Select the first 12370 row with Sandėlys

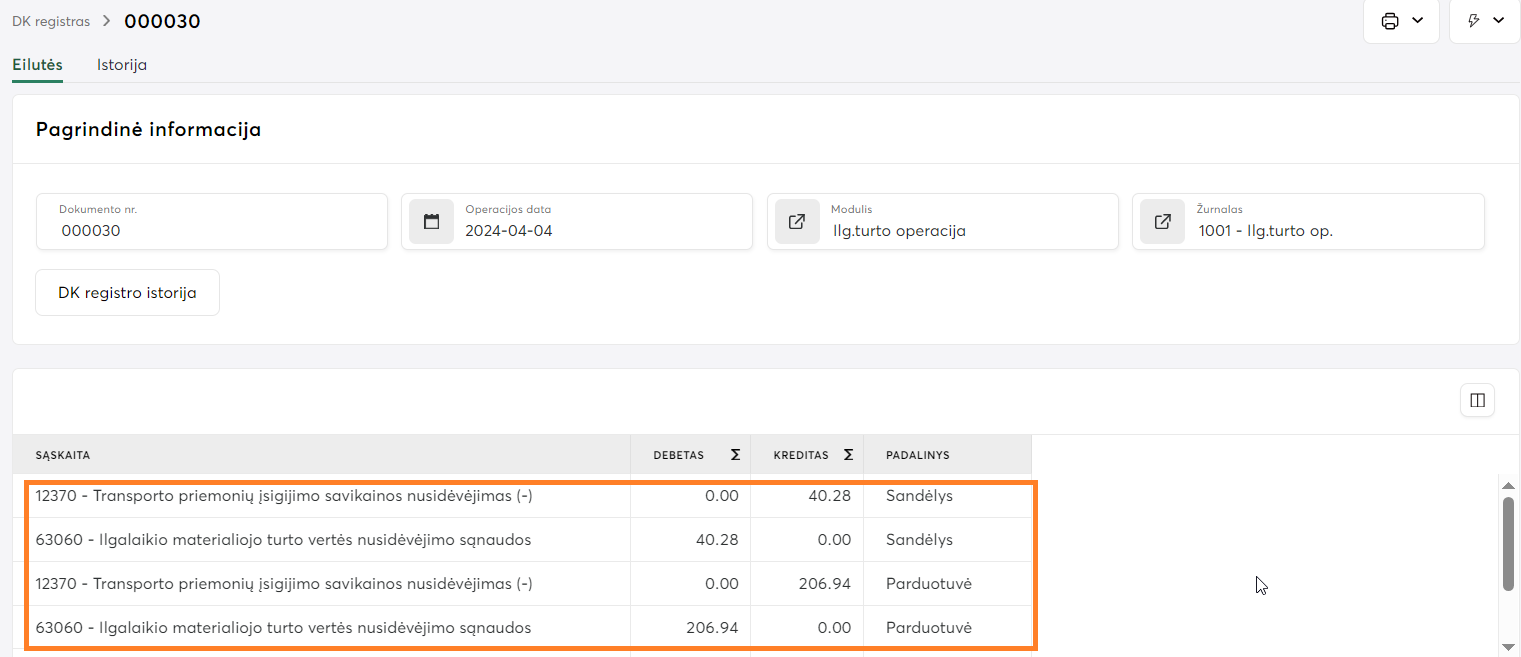point(284,496)
